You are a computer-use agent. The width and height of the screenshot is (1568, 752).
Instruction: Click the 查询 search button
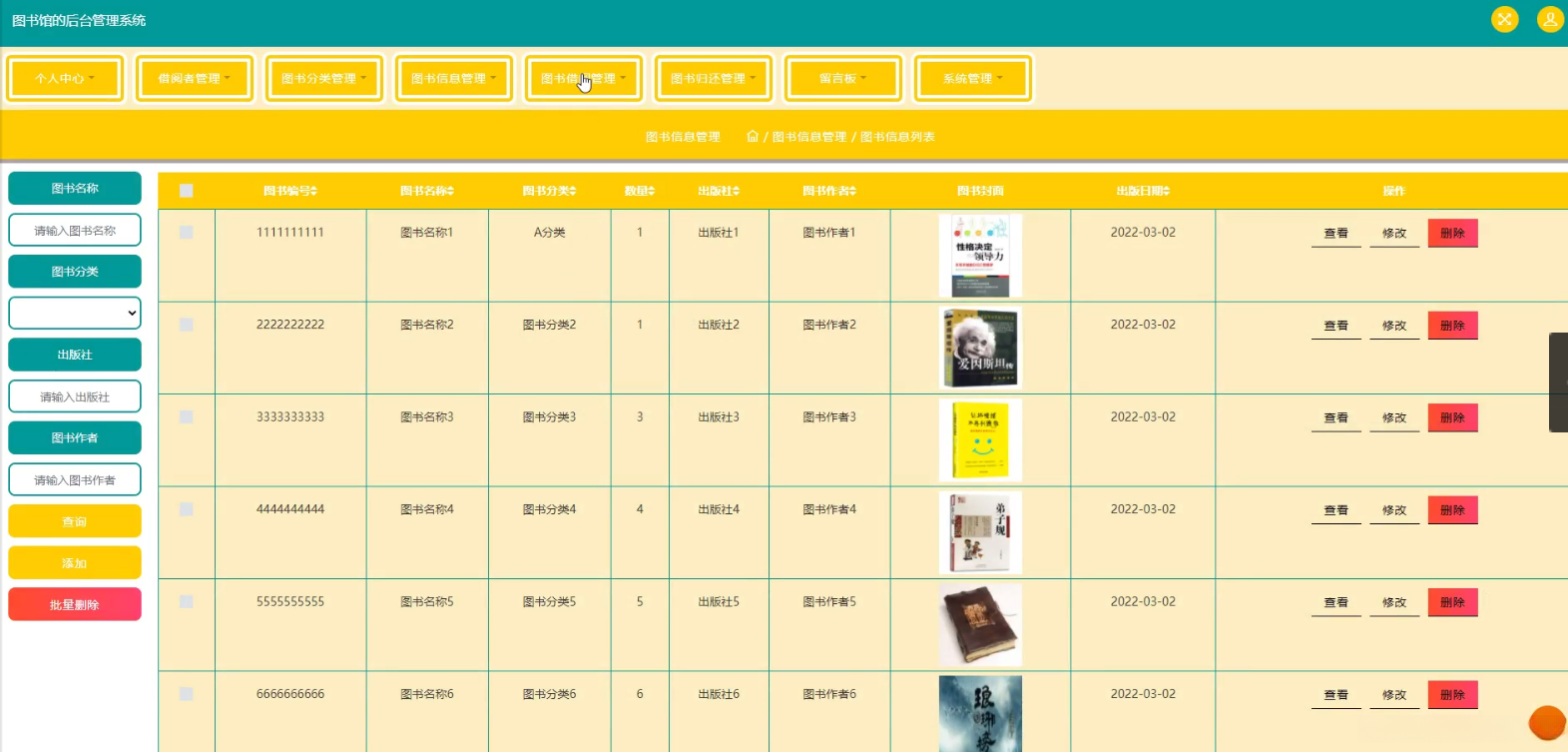[75, 521]
